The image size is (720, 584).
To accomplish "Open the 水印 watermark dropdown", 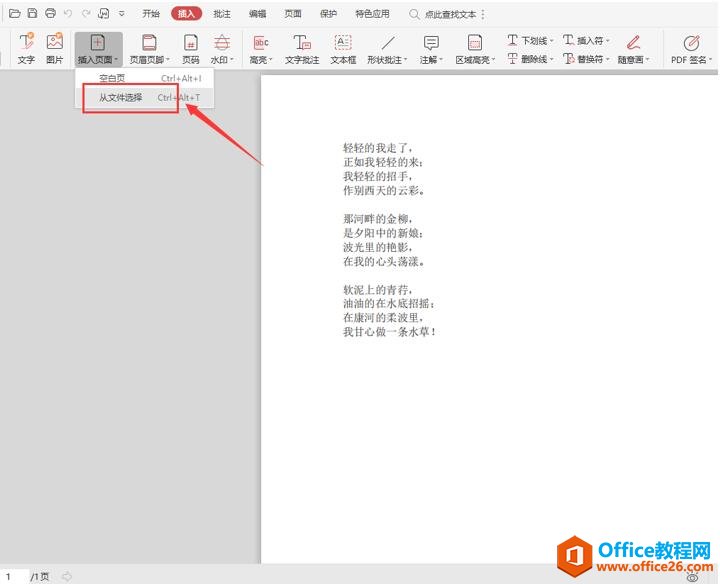I will pos(221,60).
